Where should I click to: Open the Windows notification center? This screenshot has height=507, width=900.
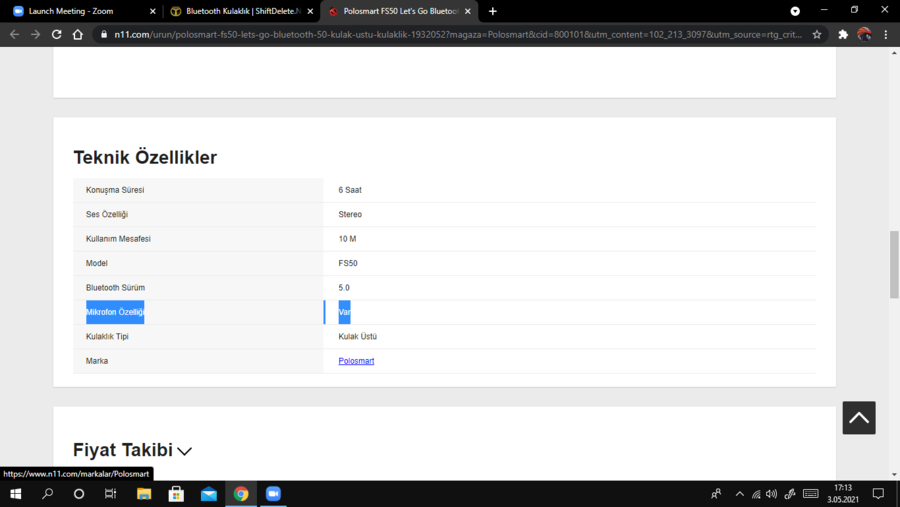[x=878, y=494]
